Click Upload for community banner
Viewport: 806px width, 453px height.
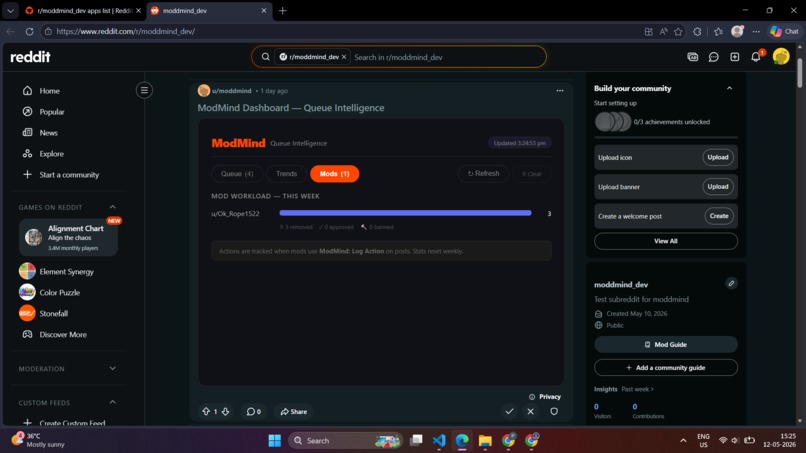(x=718, y=187)
